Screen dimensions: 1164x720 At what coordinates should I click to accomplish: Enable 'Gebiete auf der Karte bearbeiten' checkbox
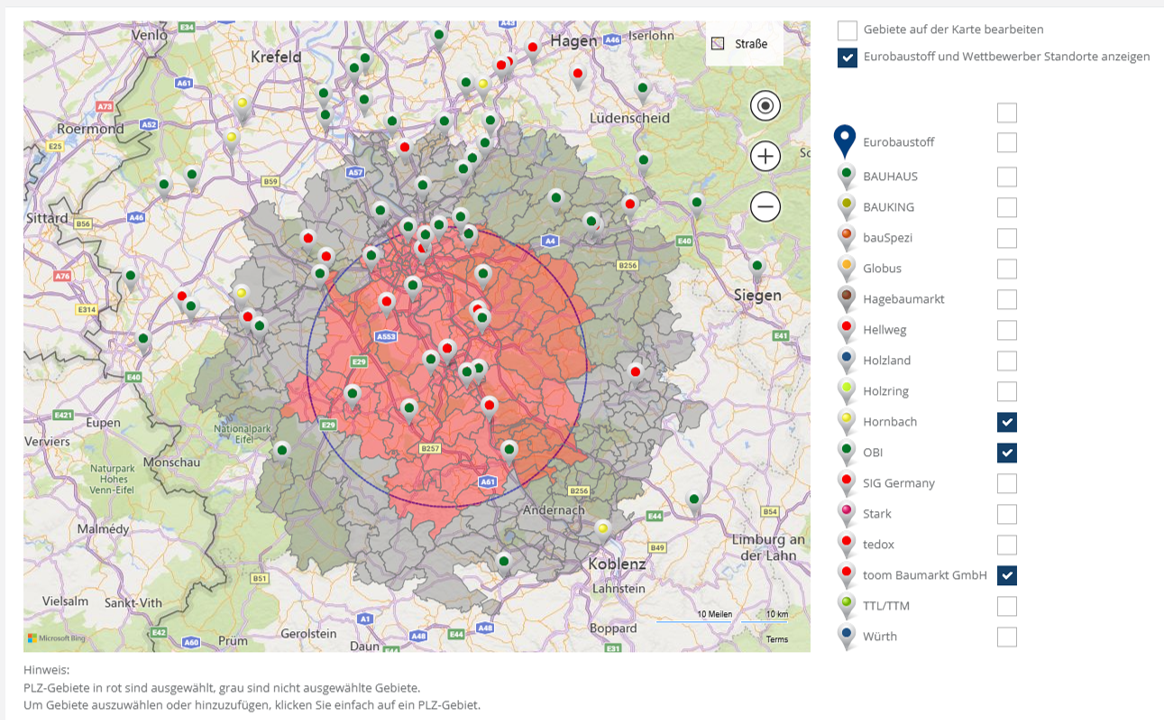click(x=847, y=30)
